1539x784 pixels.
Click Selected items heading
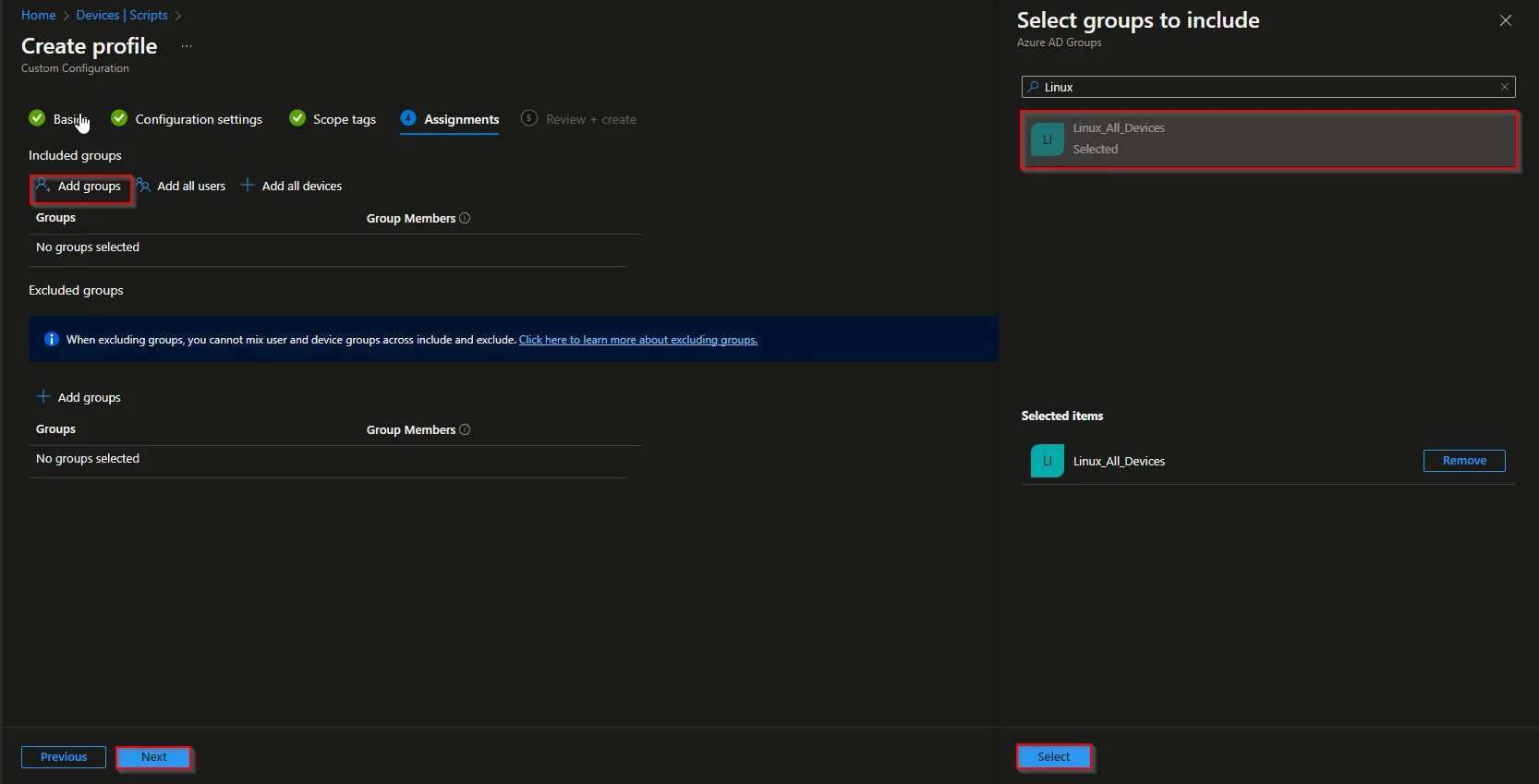[1062, 416]
